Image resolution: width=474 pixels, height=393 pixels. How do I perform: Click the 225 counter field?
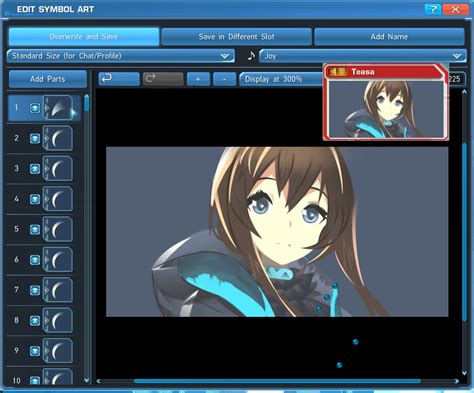(456, 79)
